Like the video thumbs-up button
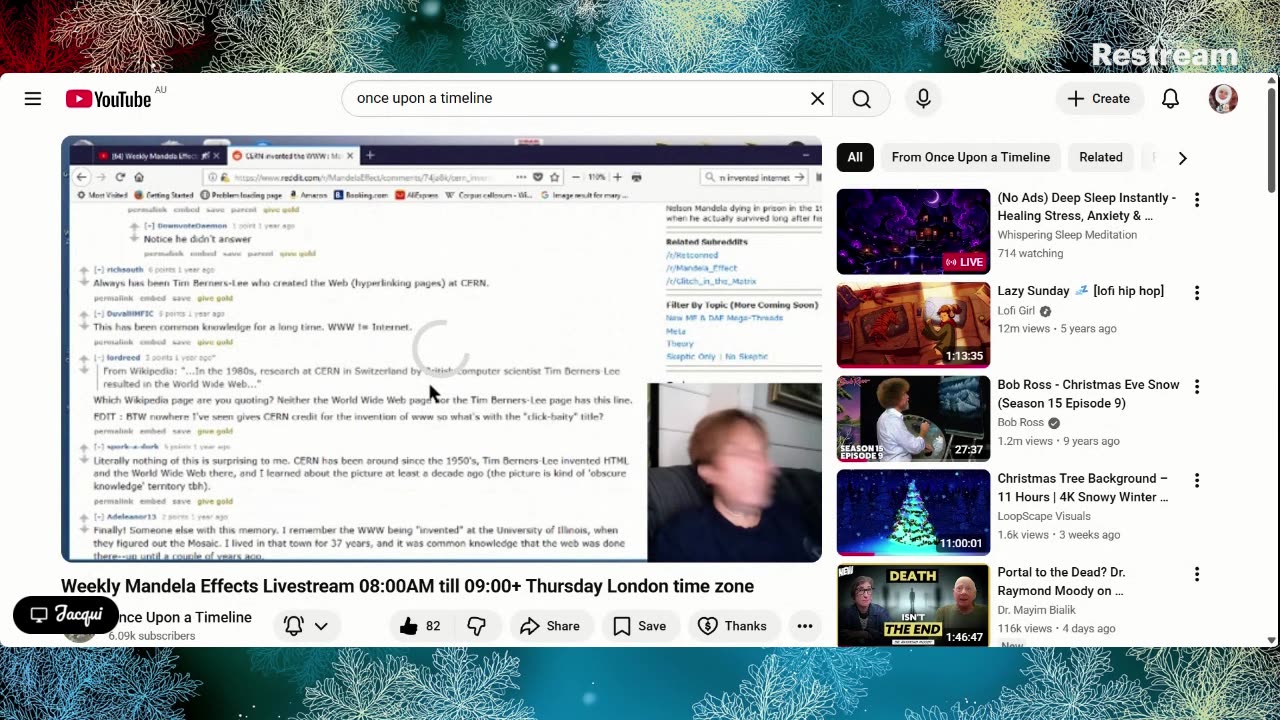This screenshot has width=1280, height=720. click(x=421, y=626)
